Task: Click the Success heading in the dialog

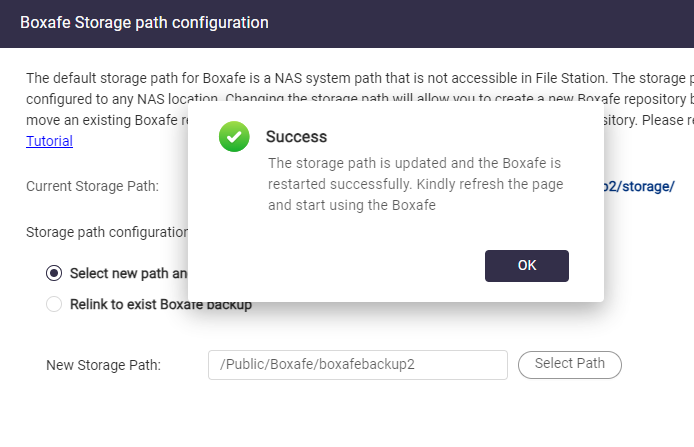Action: click(x=296, y=137)
